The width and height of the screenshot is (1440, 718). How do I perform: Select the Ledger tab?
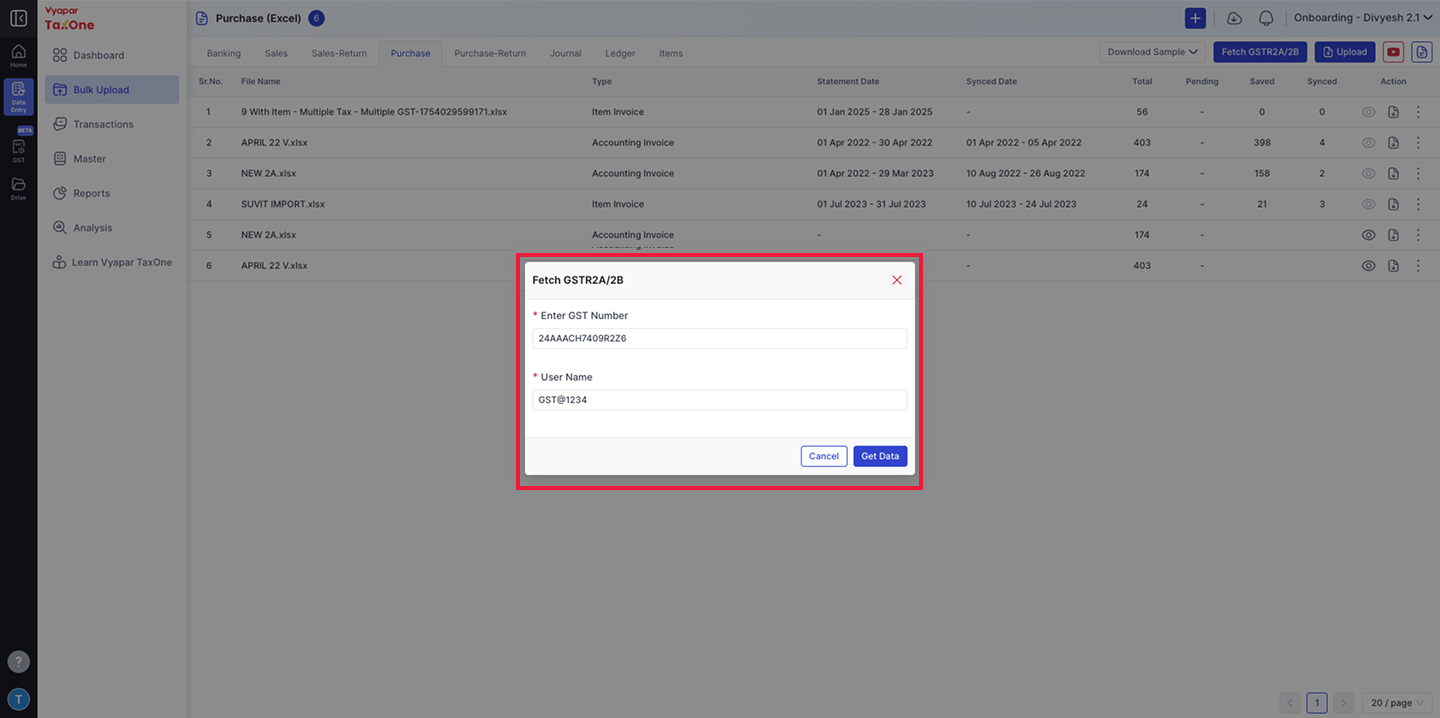coord(620,53)
